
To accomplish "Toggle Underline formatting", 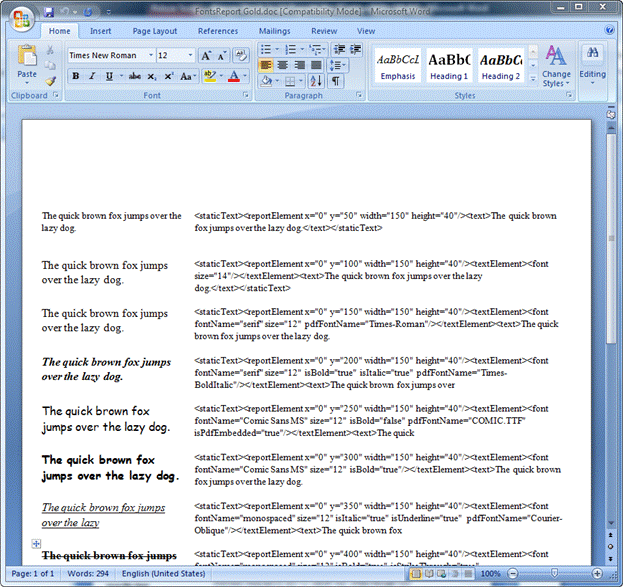I will (109, 76).
